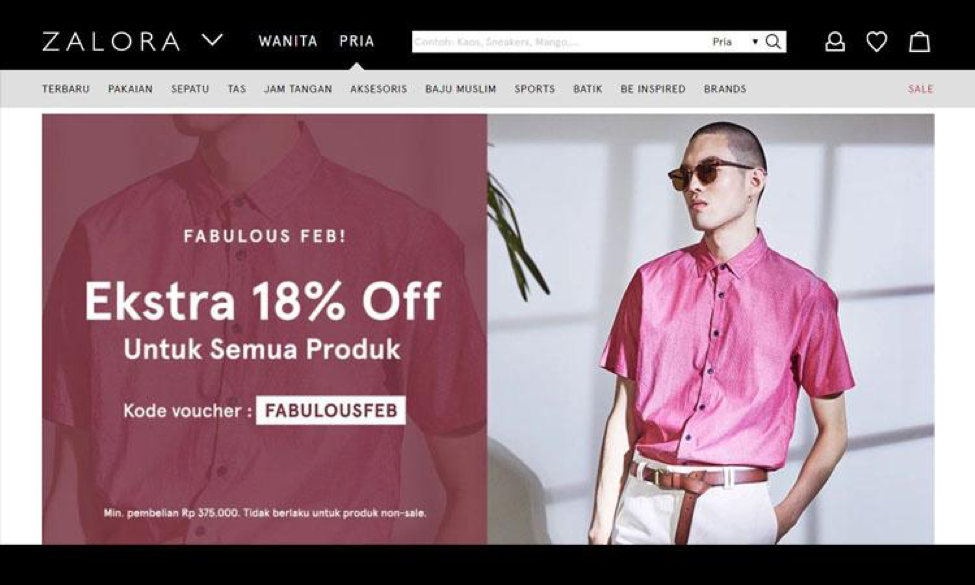Select the PRIA tab
The width and height of the screenshot is (975, 585).
point(356,41)
